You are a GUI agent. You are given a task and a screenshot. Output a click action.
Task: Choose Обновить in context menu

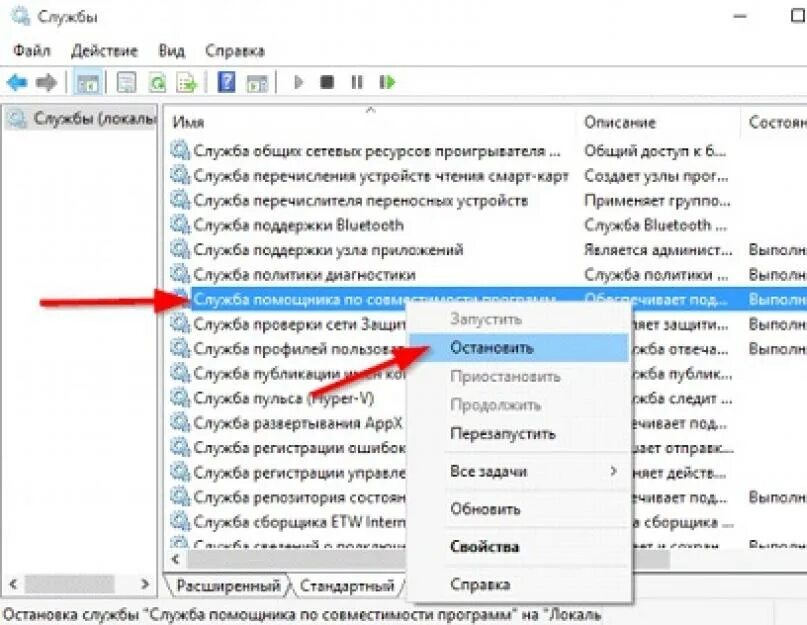click(x=485, y=509)
